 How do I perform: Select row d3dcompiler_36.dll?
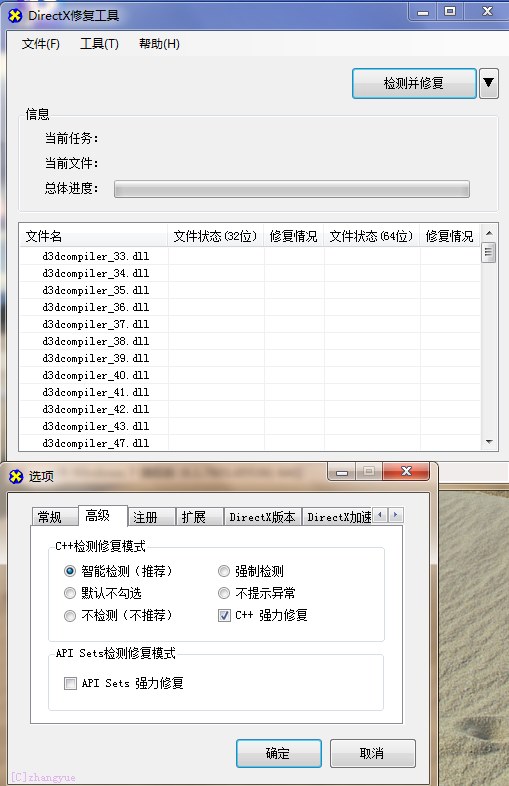coord(250,307)
